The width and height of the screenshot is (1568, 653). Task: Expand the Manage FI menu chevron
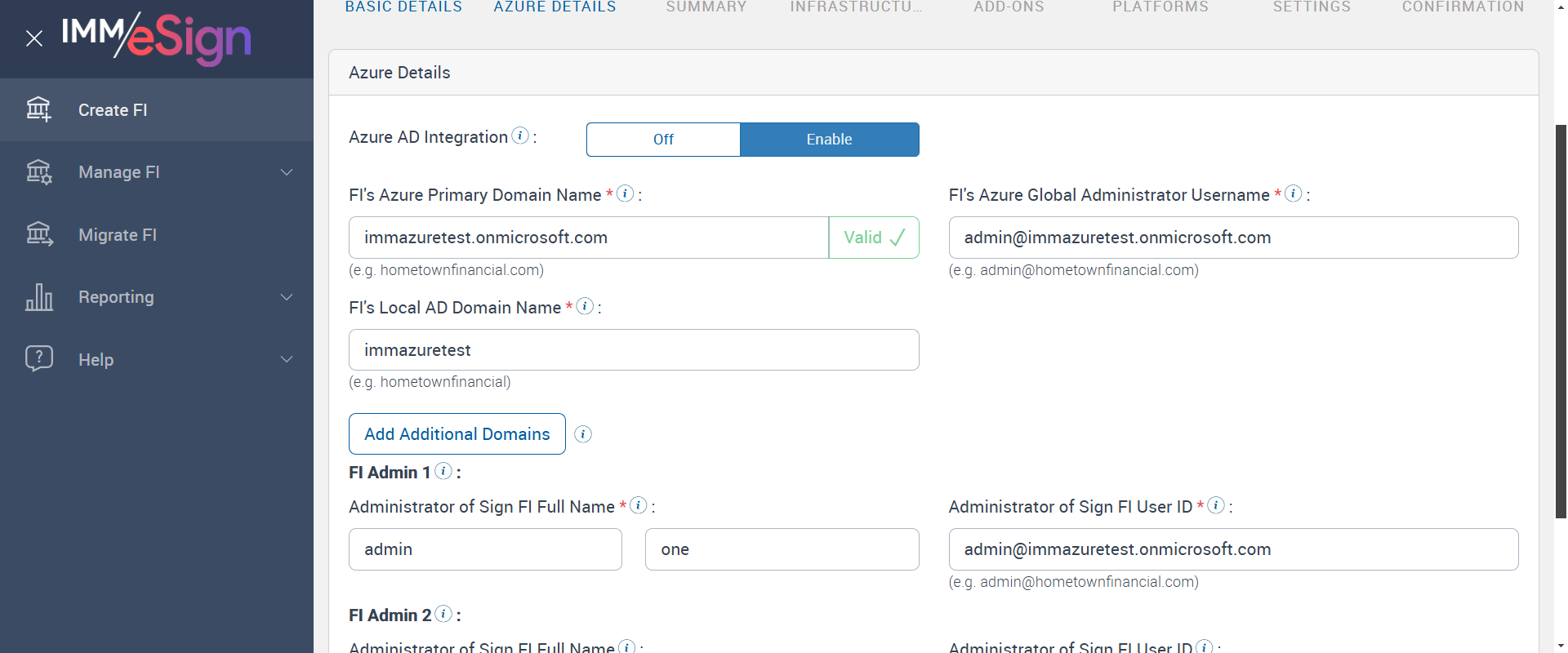coord(287,172)
